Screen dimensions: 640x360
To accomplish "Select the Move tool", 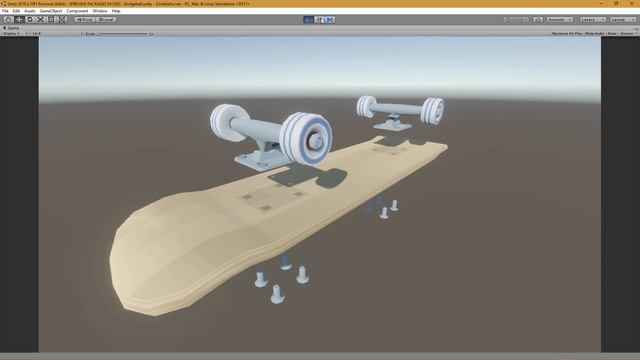I will pyautogui.click(x=19, y=20).
